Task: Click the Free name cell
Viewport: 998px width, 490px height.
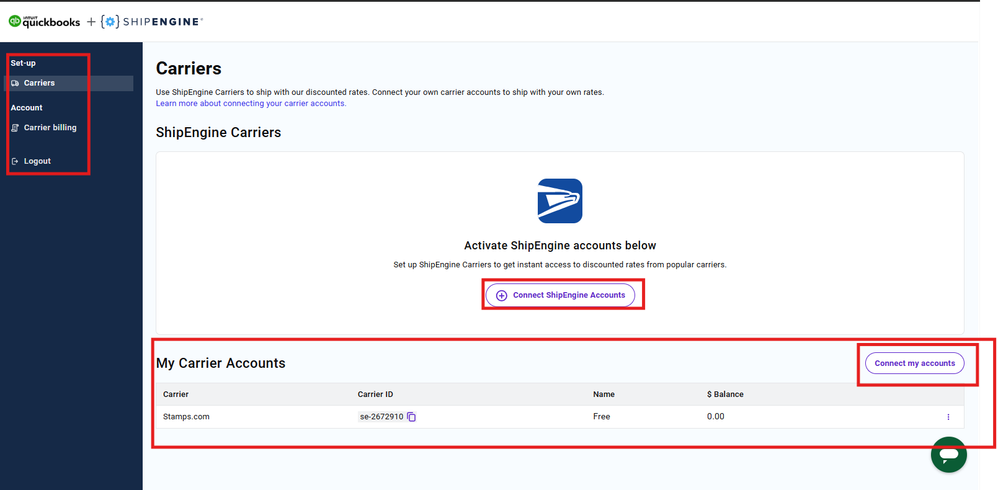Action: tap(601, 417)
